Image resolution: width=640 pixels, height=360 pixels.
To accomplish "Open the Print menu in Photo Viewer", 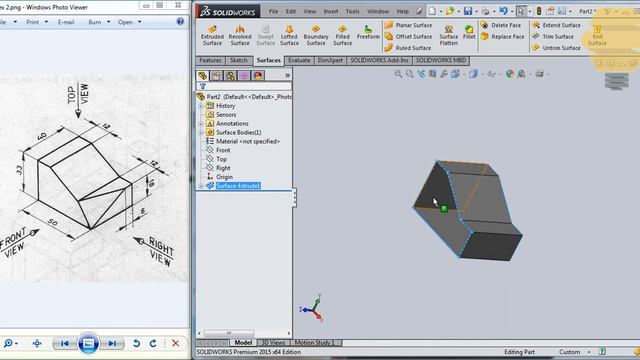I will [x=37, y=22].
